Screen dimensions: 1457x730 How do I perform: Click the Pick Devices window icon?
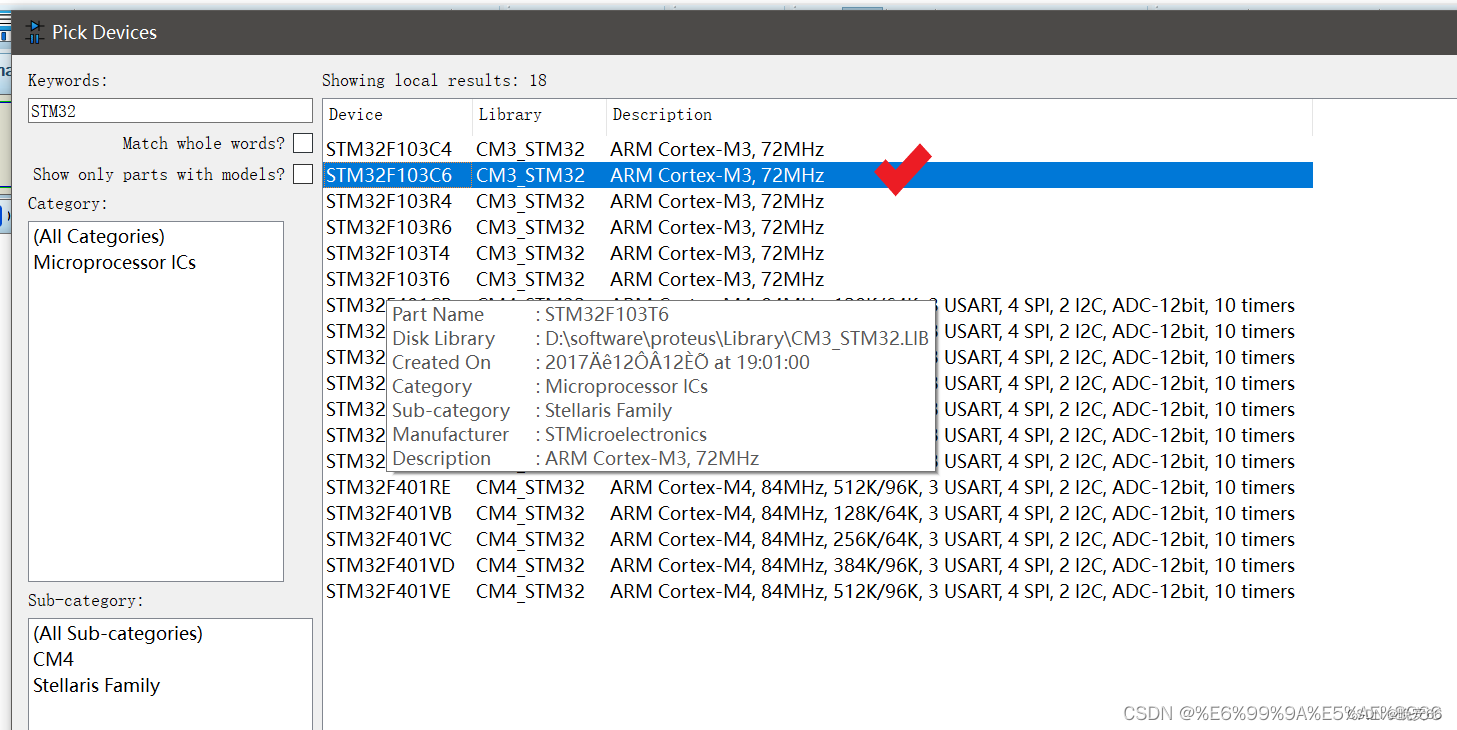[34, 32]
